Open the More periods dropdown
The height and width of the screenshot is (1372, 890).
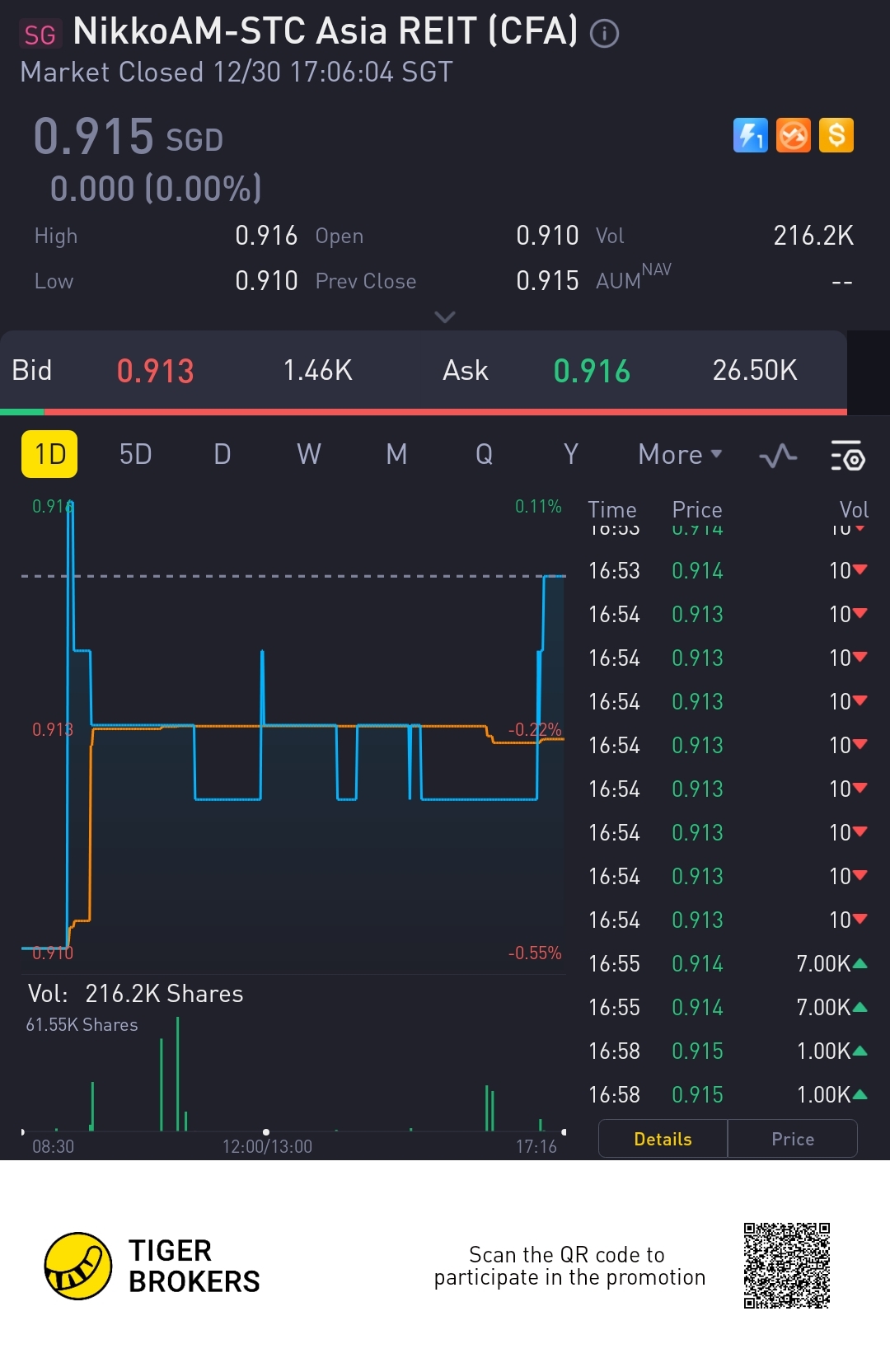pos(680,454)
